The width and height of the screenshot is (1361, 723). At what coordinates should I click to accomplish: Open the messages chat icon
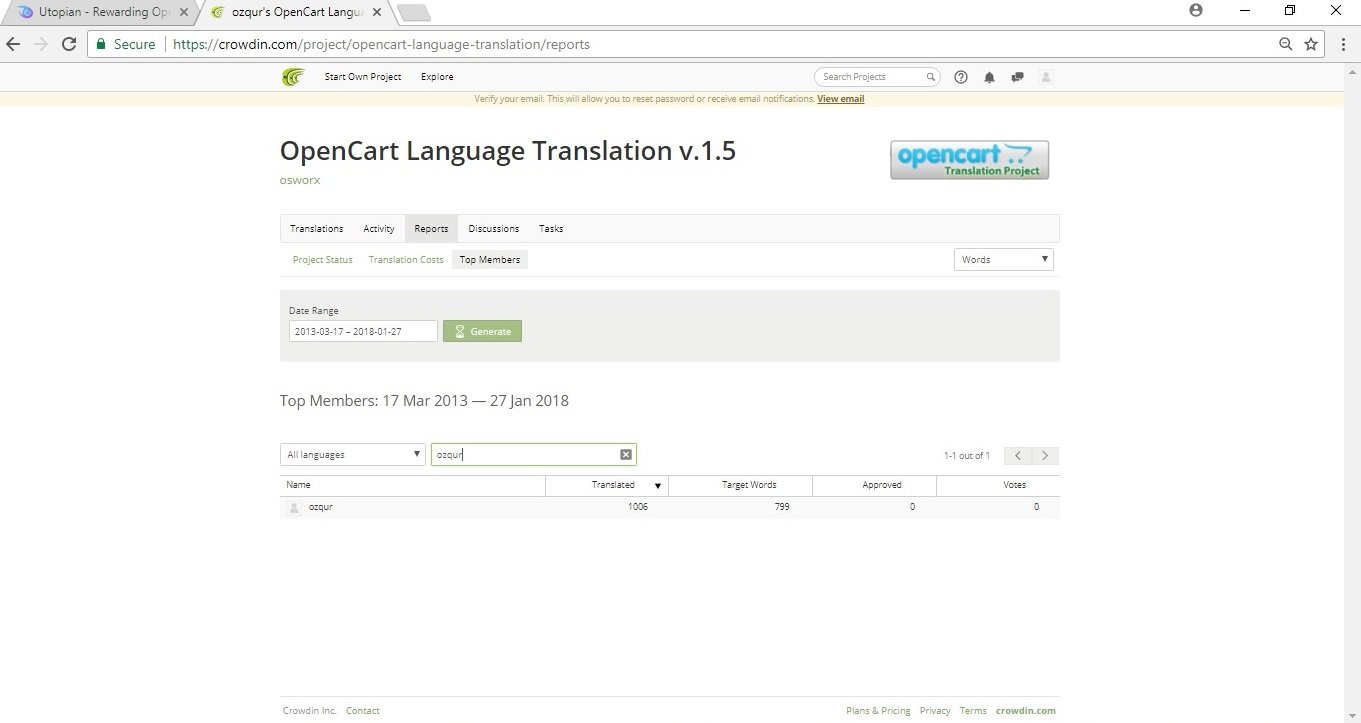tap(1017, 77)
